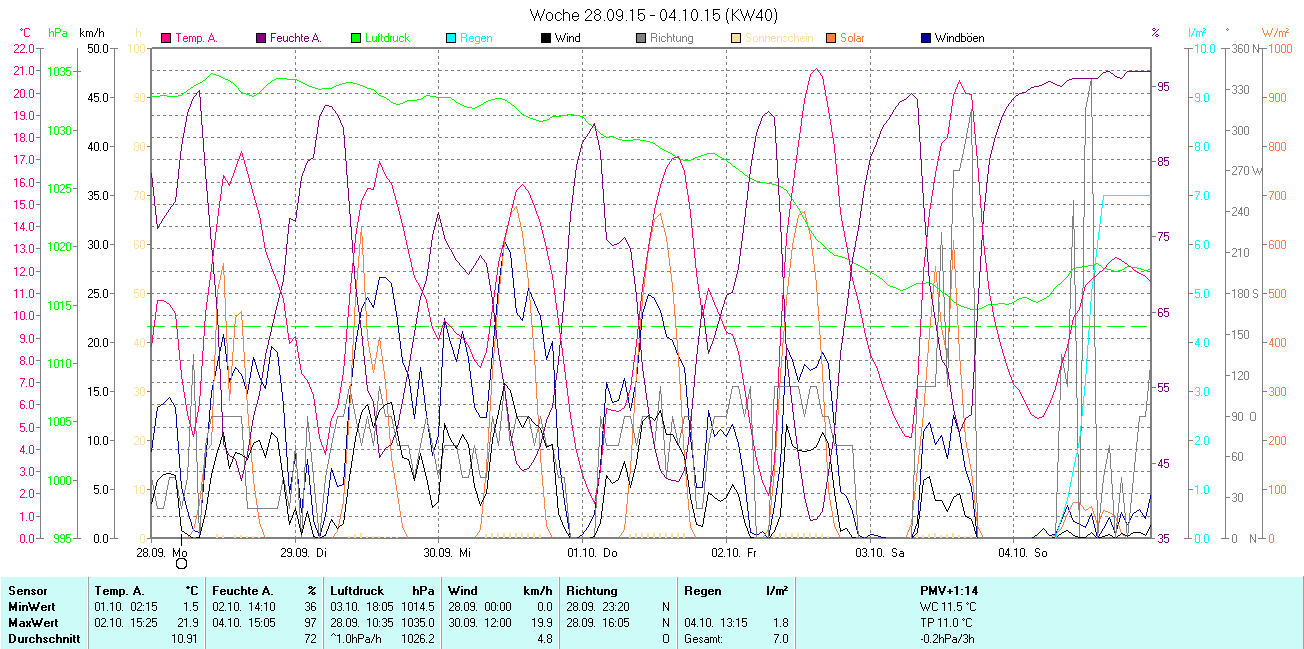Select the 'Regen' legend label
The image size is (1304, 649).
click(x=476, y=38)
